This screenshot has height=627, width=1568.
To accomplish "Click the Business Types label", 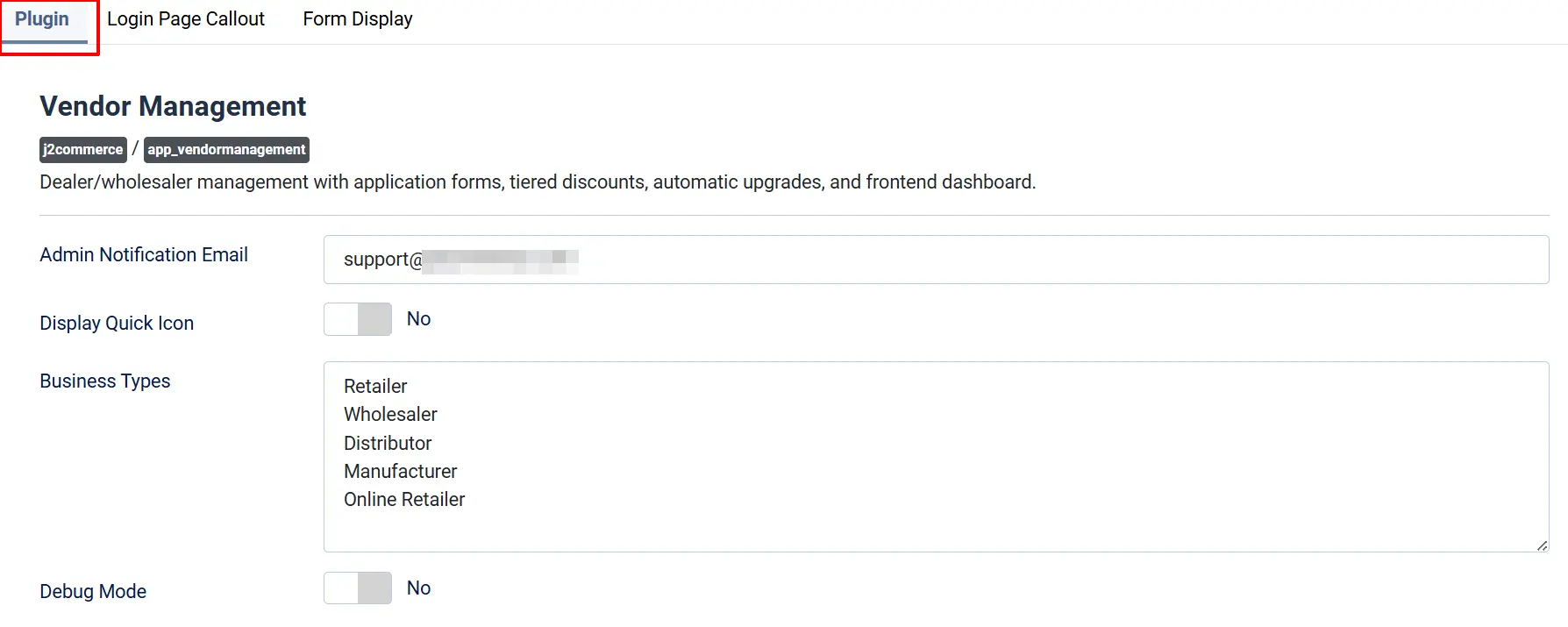I will point(105,381).
